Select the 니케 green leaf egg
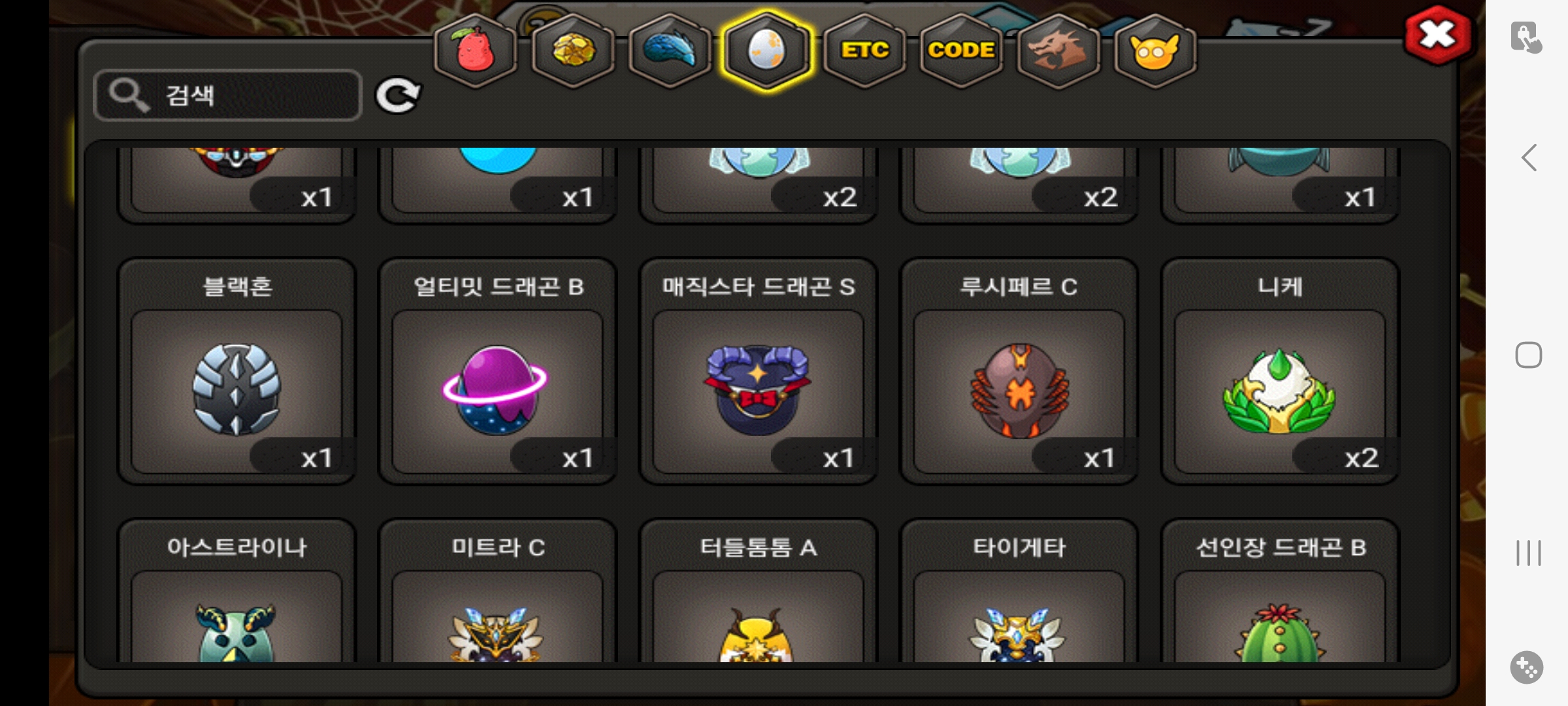 pos(1279,371)
